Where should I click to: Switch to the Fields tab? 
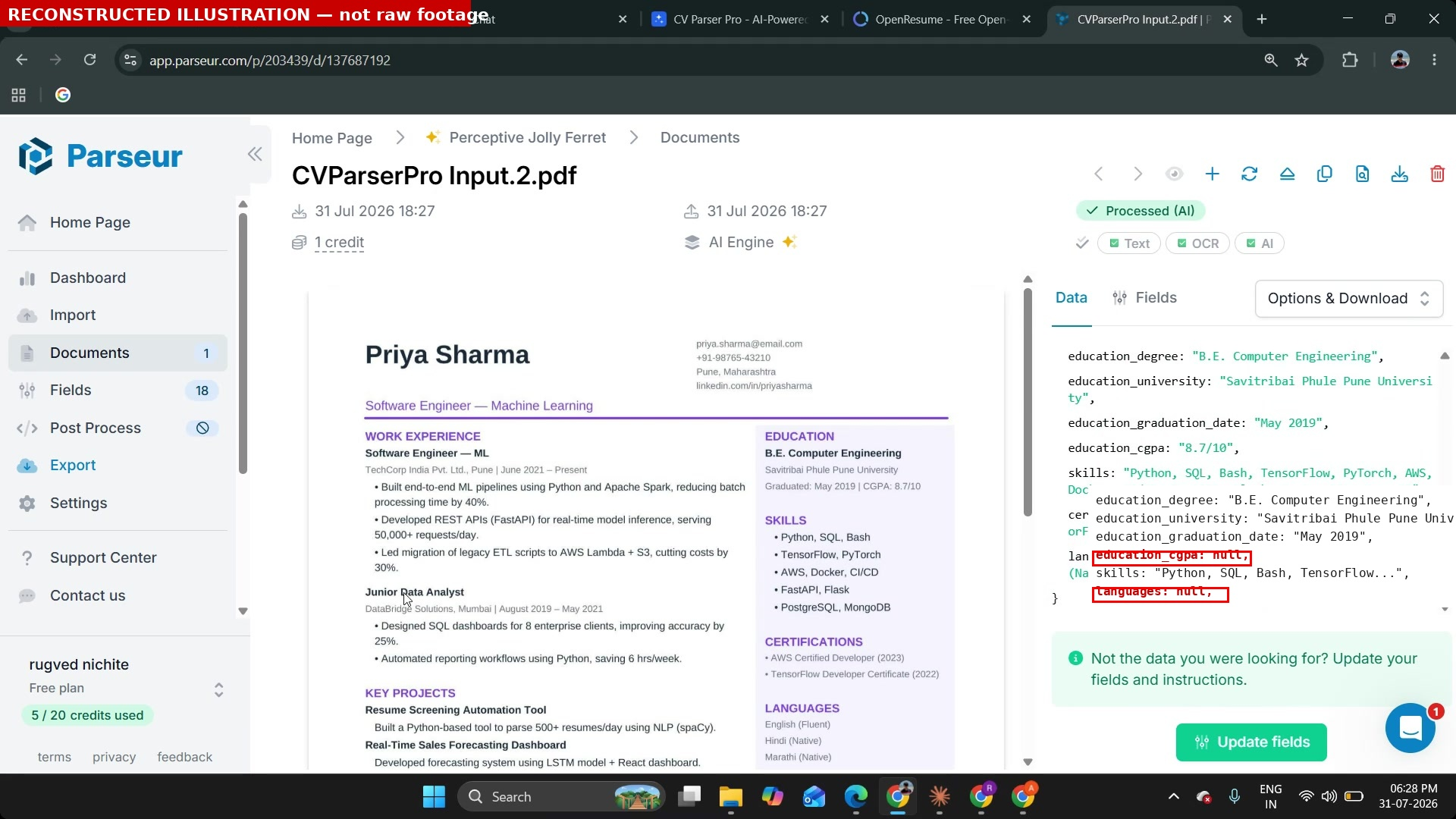click(x=1144, y=298)
